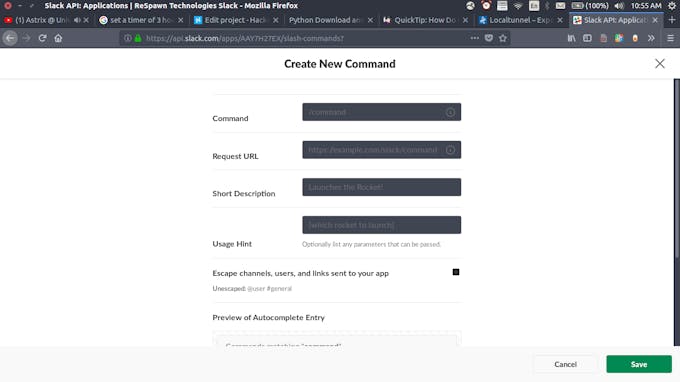Screen dimensions: 680x382
Task: Go to Firefox home page icon
Action: [x=58, y=38]
